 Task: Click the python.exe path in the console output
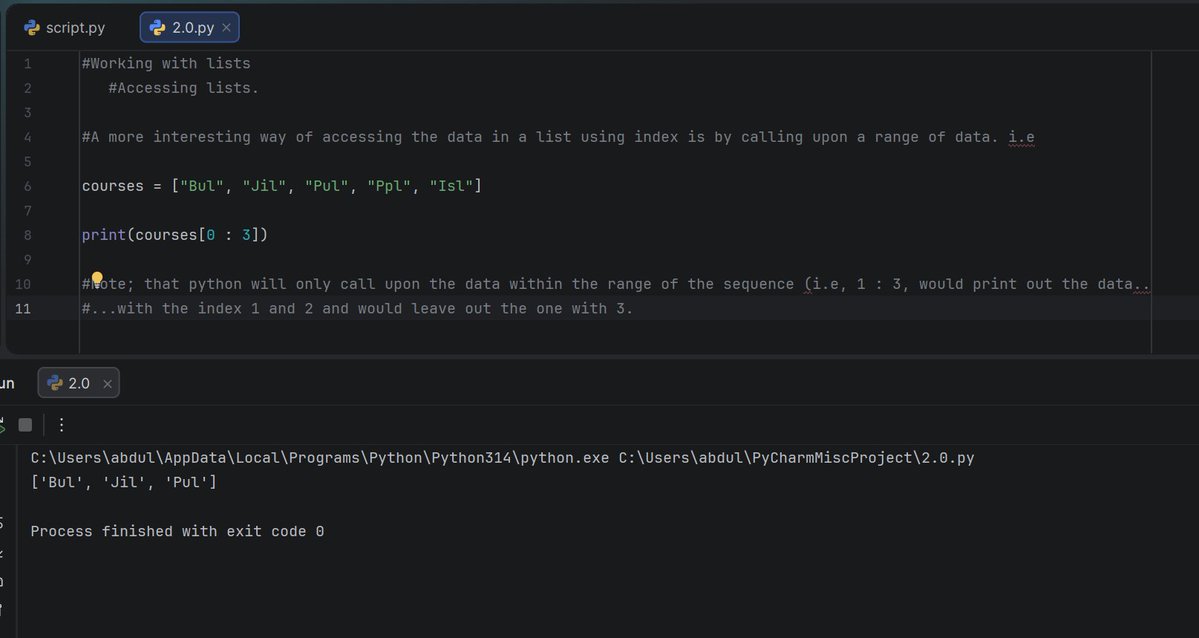tap(320, 458)
